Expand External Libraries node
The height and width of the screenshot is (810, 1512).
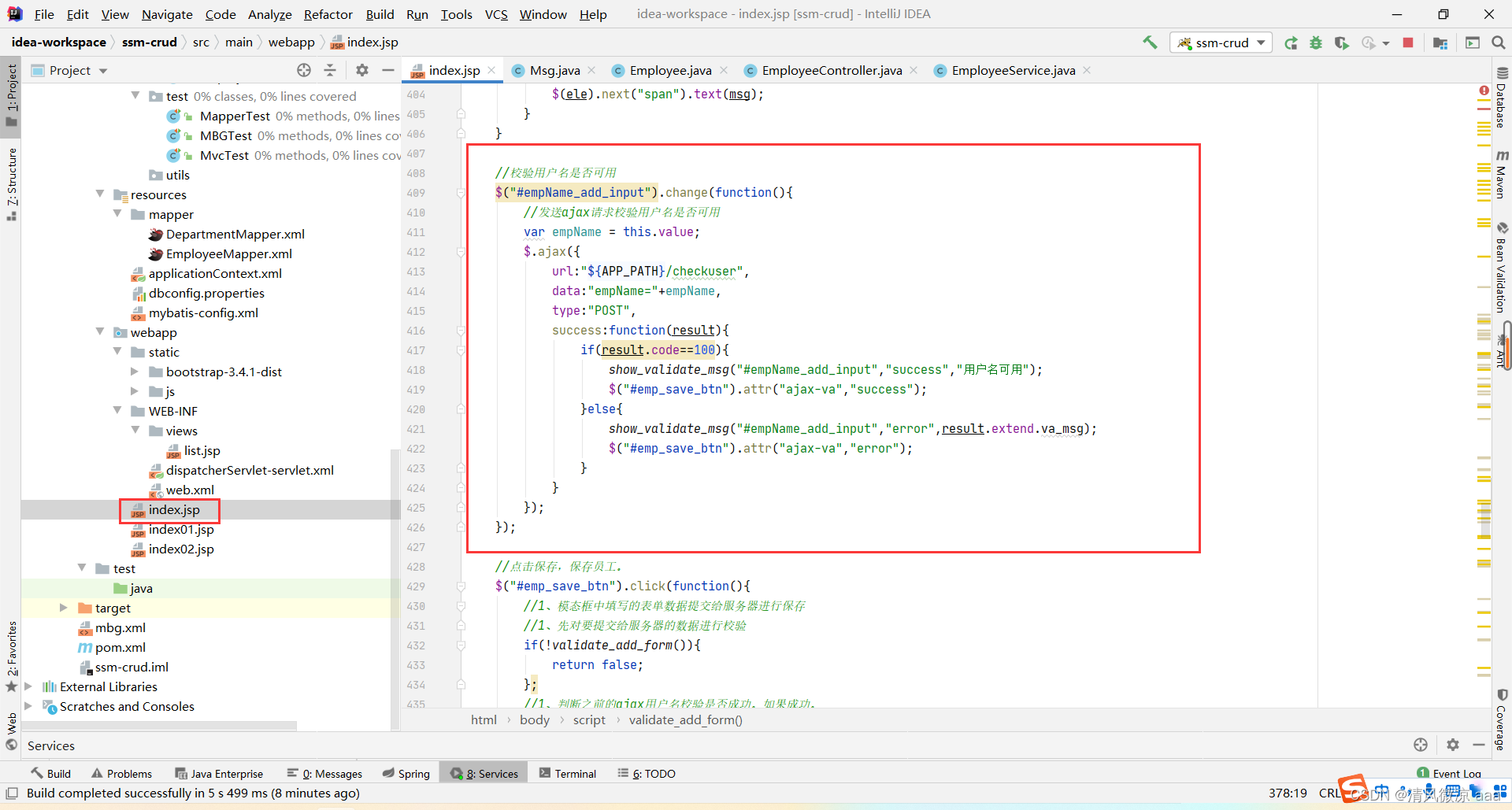pyautogui.click(x=28, y=686)
